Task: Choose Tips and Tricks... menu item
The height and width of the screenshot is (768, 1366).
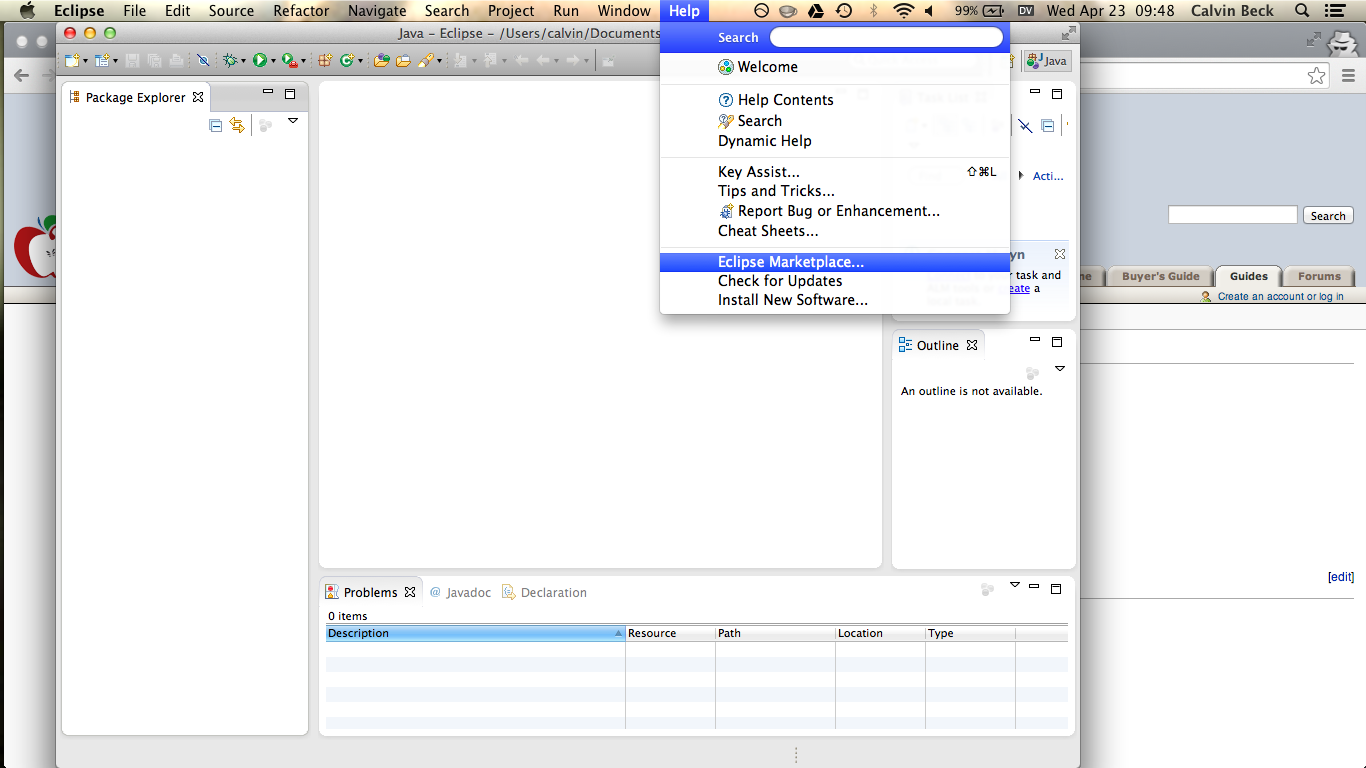Action: (835, 191)
